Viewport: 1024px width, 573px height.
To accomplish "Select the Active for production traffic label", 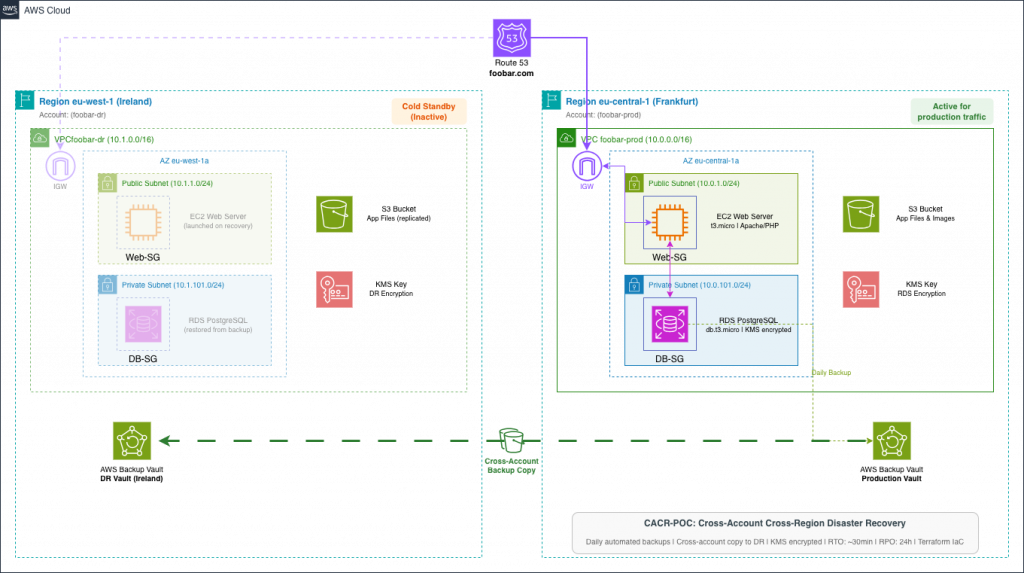I will tap(951, 111).
